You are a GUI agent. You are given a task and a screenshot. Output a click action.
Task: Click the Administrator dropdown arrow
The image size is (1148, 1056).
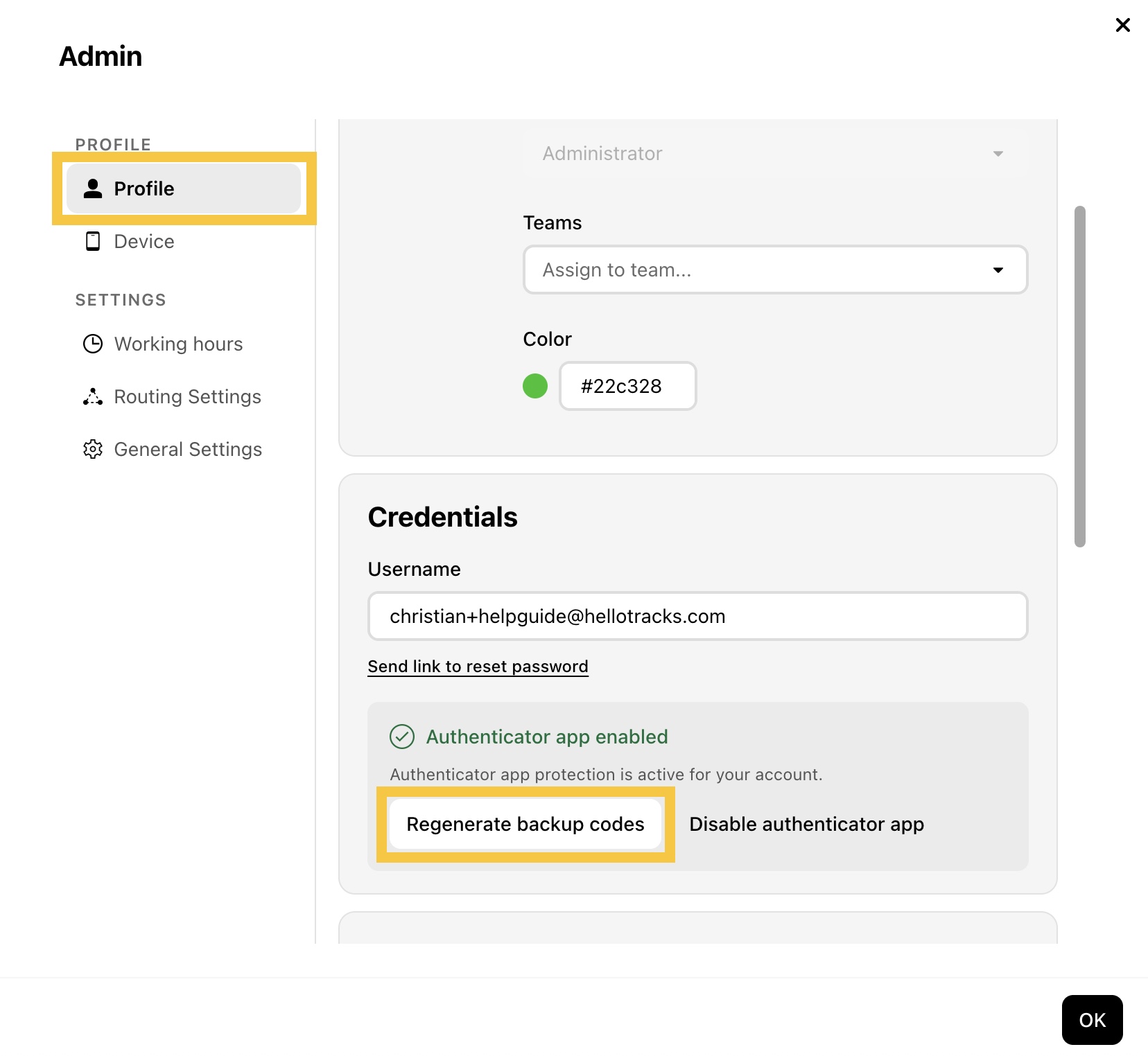tap(998, 154)
